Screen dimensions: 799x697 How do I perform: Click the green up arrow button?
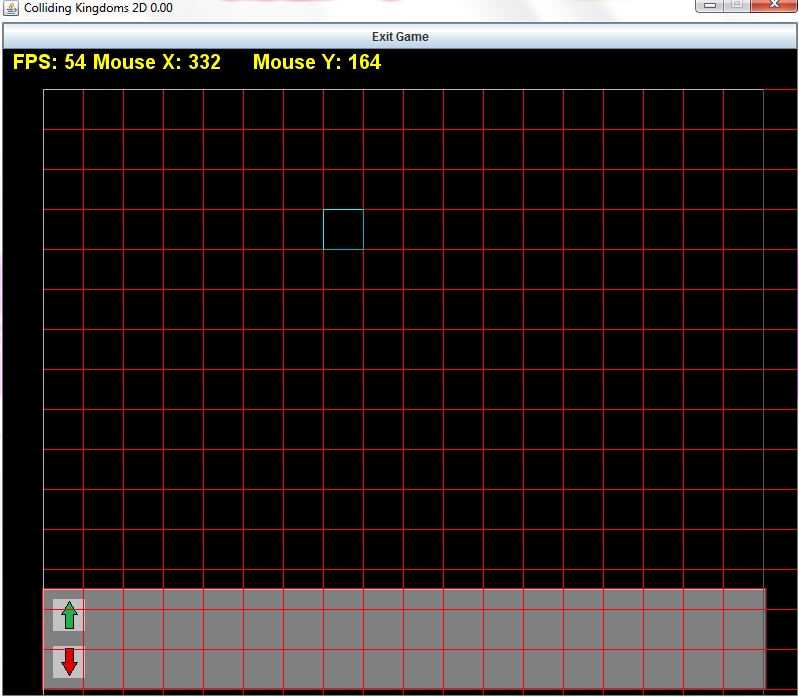click(x=69, y=615)
